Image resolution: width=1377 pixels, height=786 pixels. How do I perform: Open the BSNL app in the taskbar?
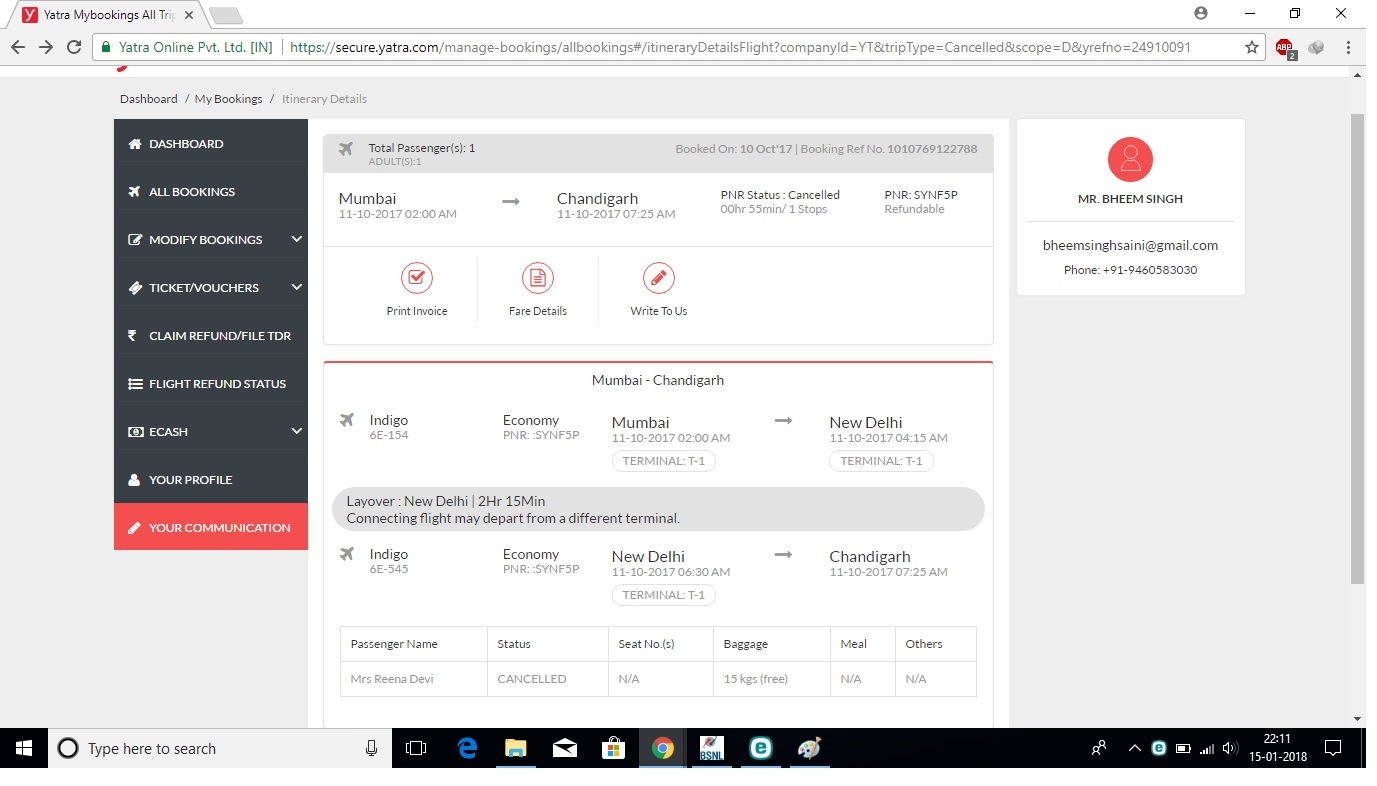pyautogui.click(x=711, y=748)
